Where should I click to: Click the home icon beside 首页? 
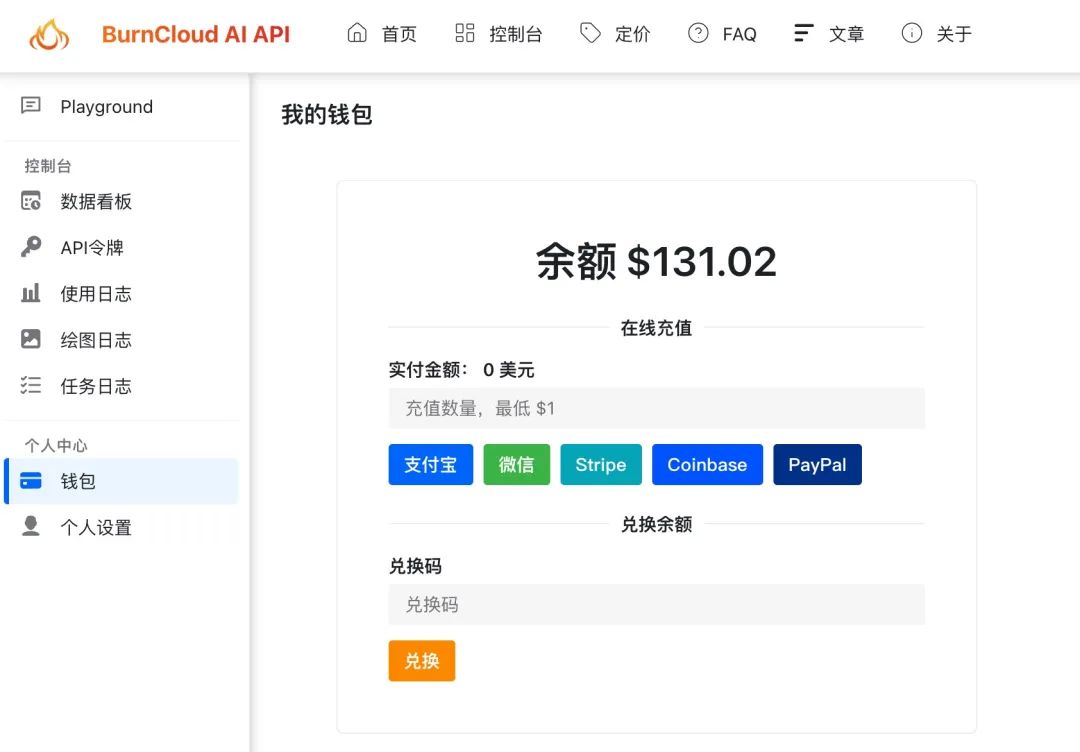coord(357,32)
